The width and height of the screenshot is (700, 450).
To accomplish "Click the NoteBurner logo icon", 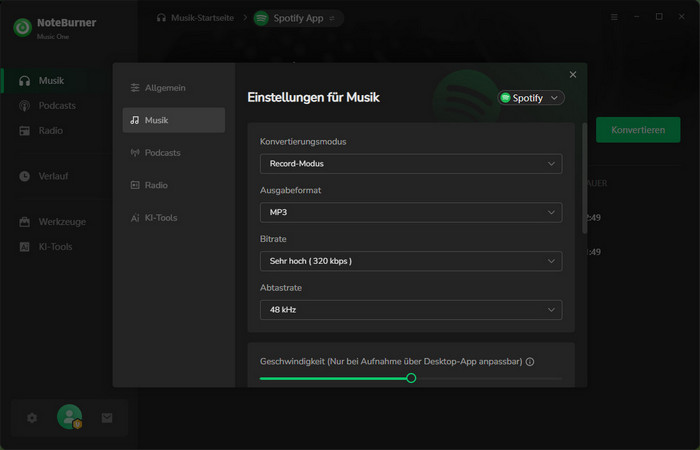I will [x=22, y=28].
